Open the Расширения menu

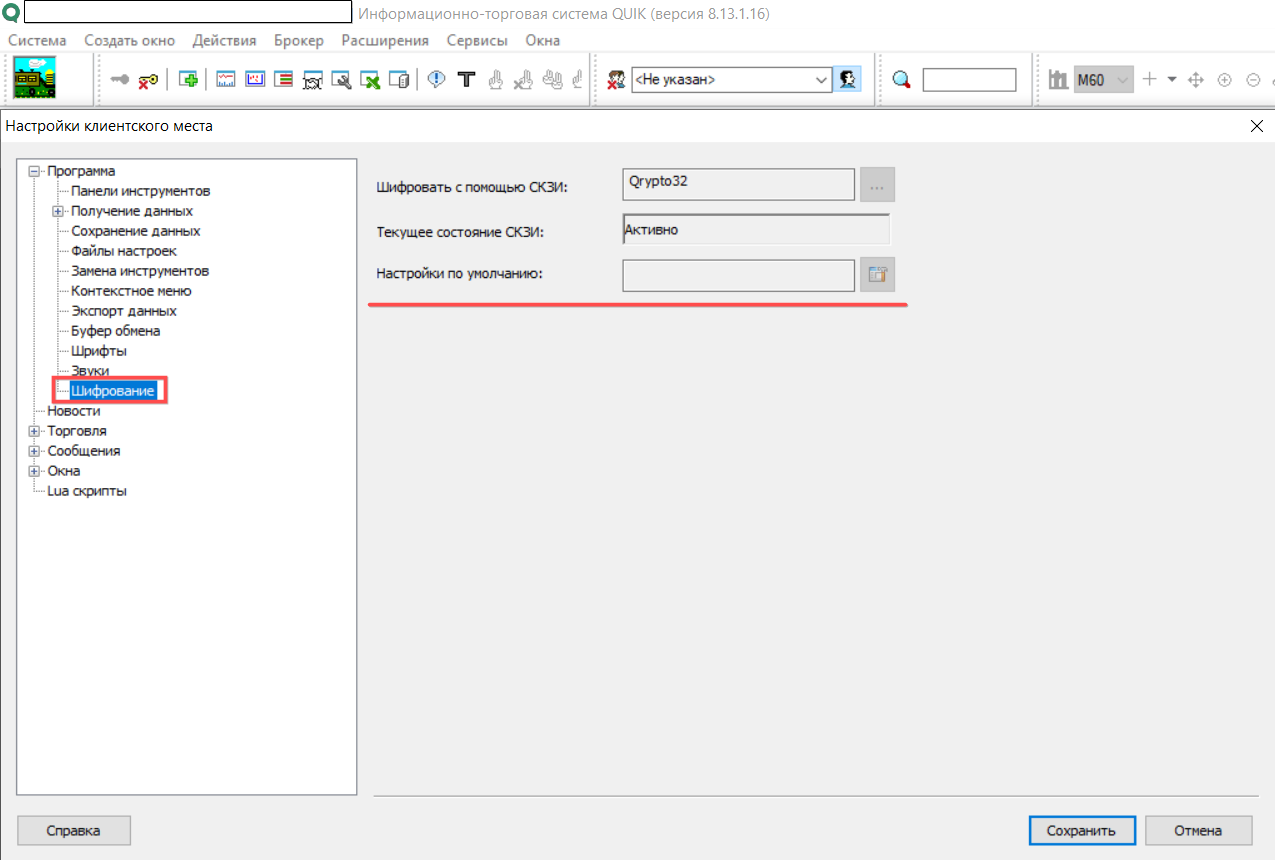click(x=385, y=40)
